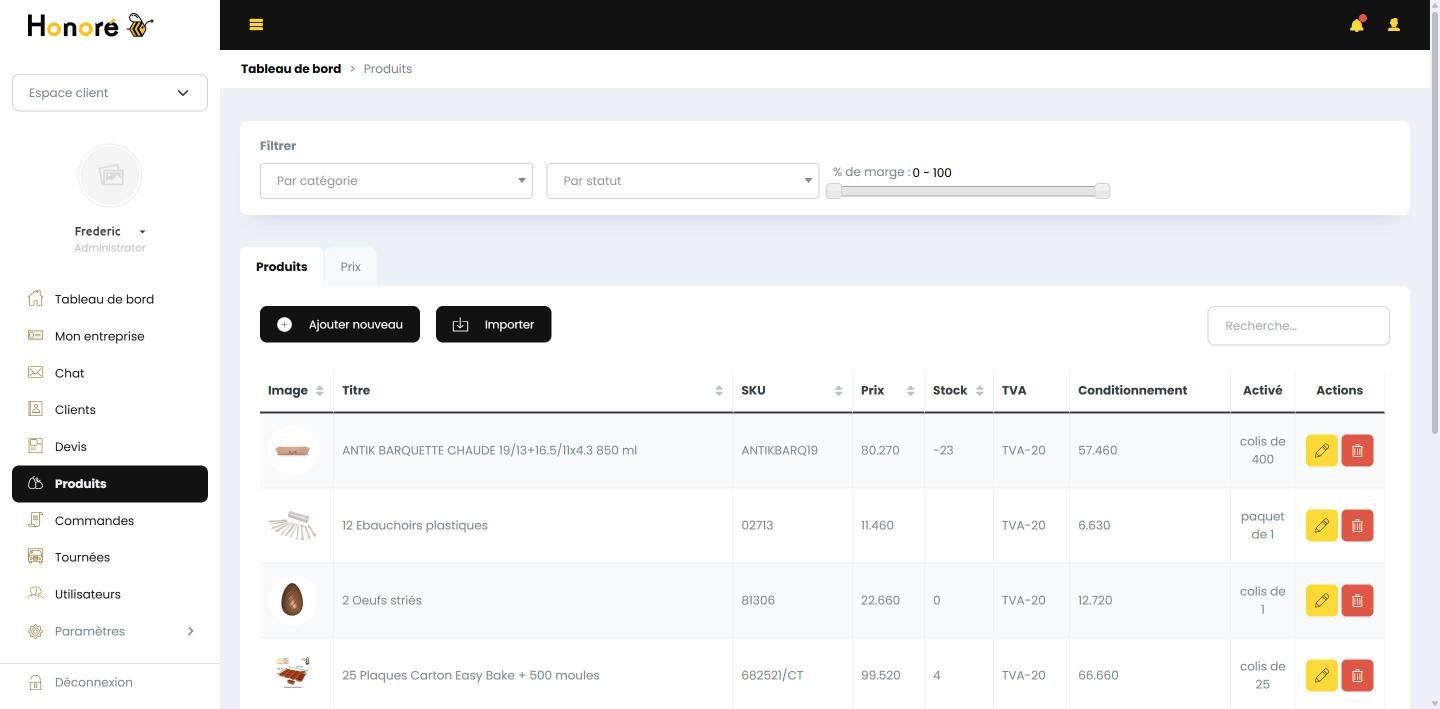
Task: Click the 12 Ebauchoirs plastiques thumbnail
Action: [x=292, y=525]
